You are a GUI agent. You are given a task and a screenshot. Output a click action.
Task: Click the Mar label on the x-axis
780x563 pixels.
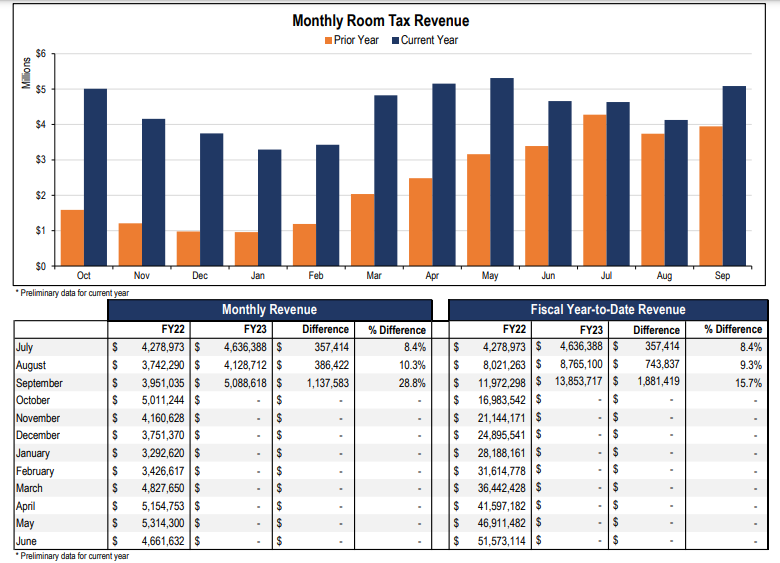tap(374, 275)
